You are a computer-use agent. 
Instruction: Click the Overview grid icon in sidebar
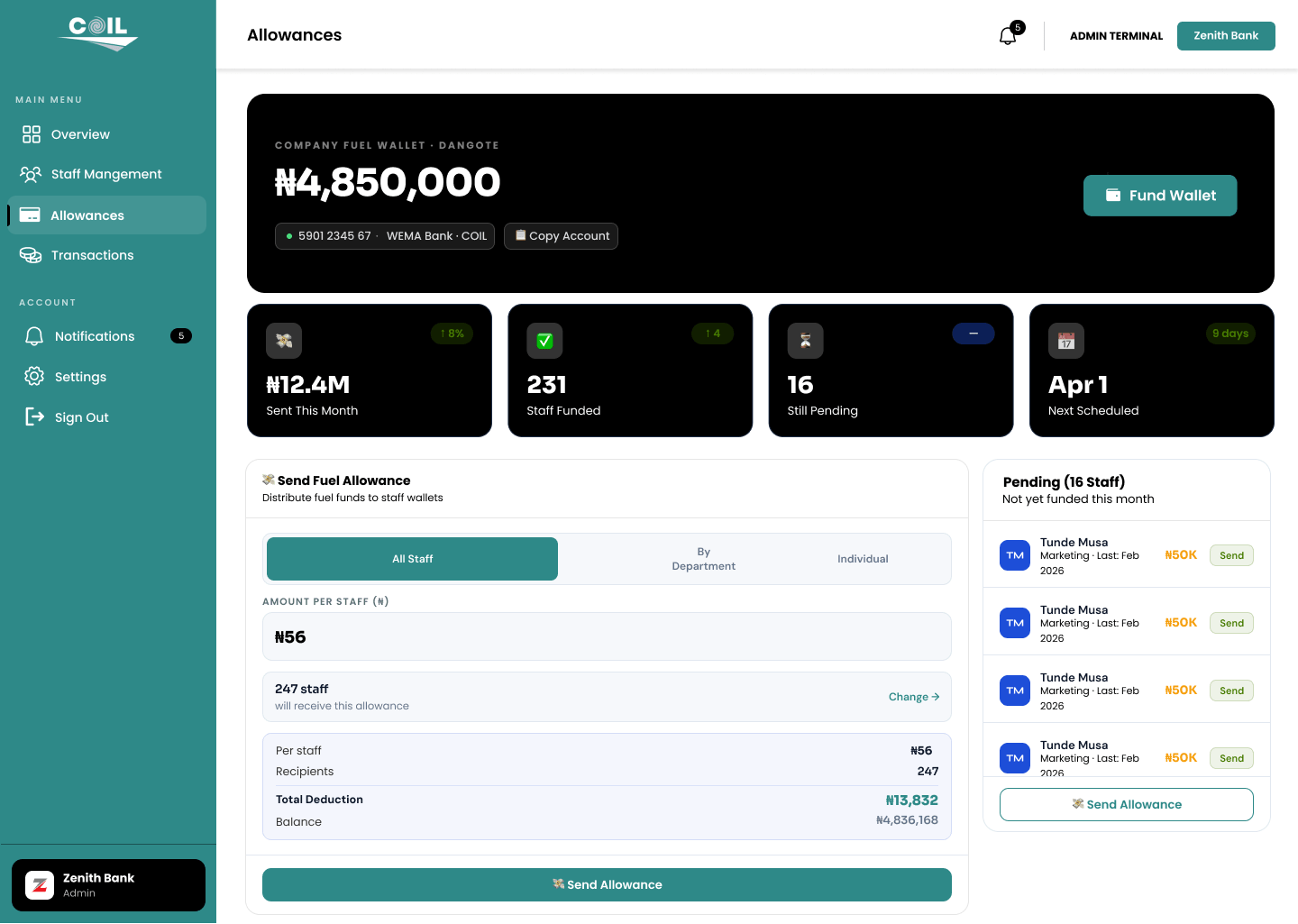32,134
